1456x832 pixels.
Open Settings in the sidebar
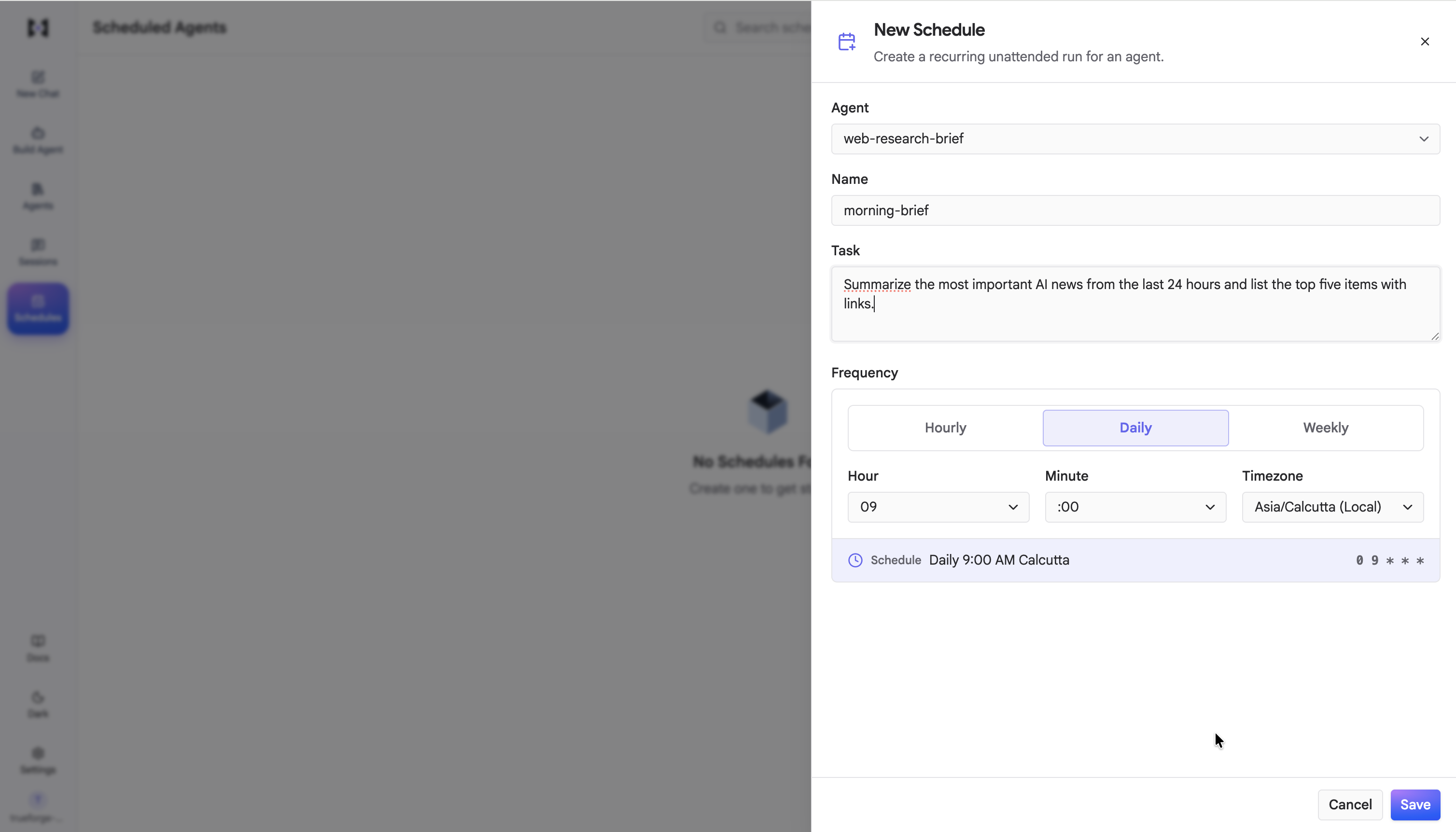click(x=38, y=761)
